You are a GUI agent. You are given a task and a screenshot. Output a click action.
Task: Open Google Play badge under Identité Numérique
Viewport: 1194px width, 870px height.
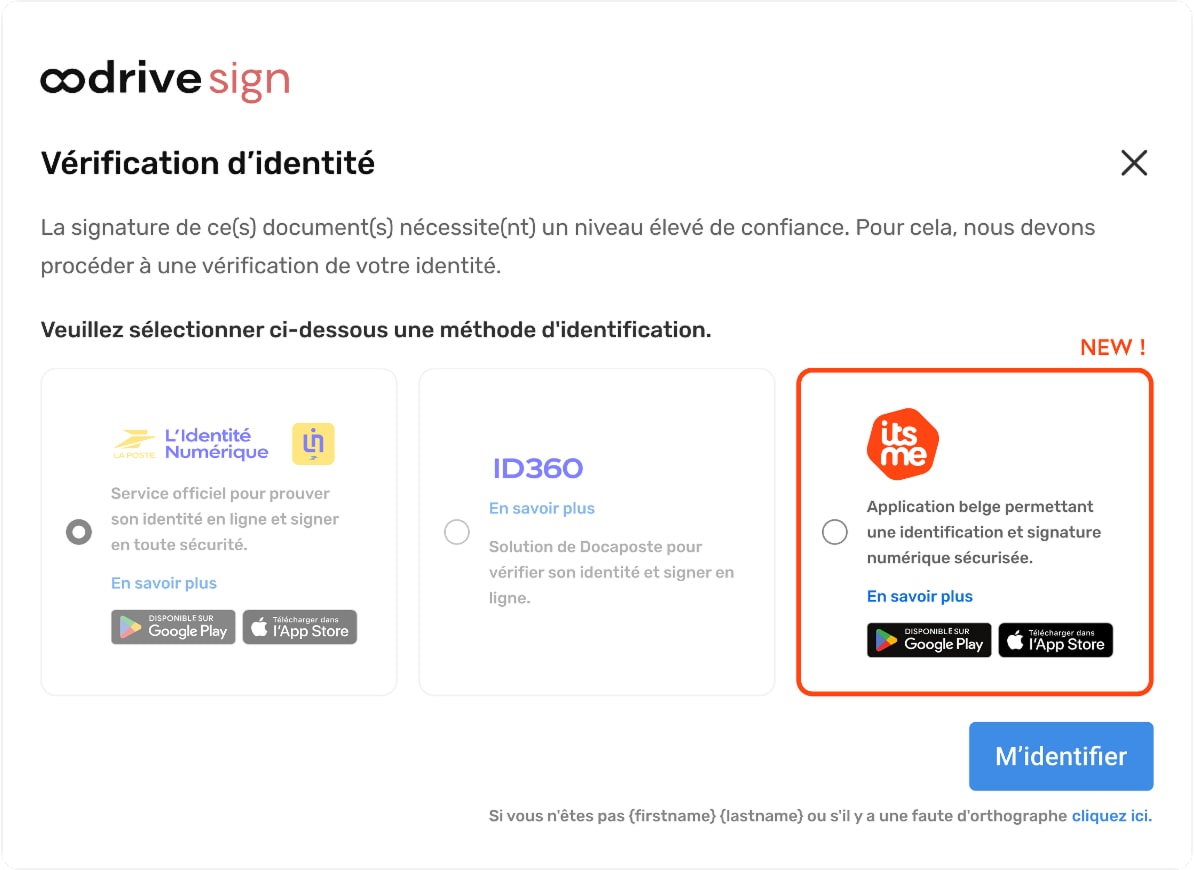[x=173, y=627]
